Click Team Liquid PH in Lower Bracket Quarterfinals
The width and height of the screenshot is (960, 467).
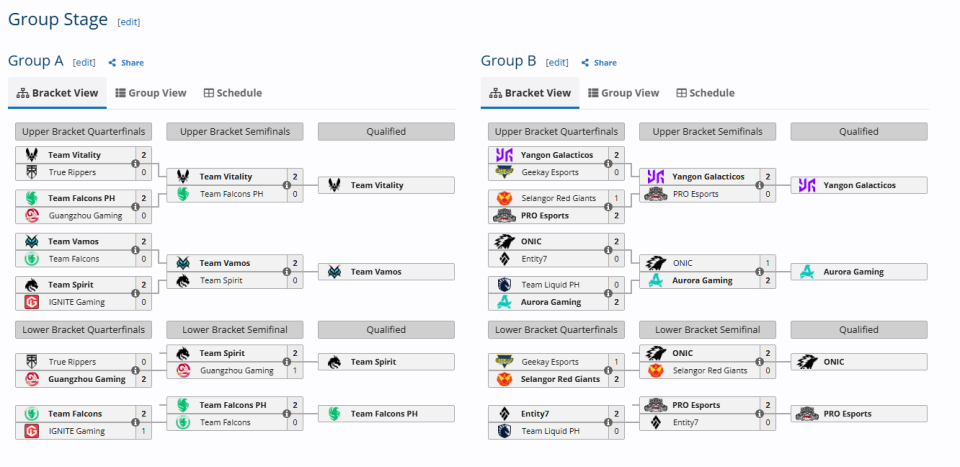pyautogui.click(x=549, y=431)
